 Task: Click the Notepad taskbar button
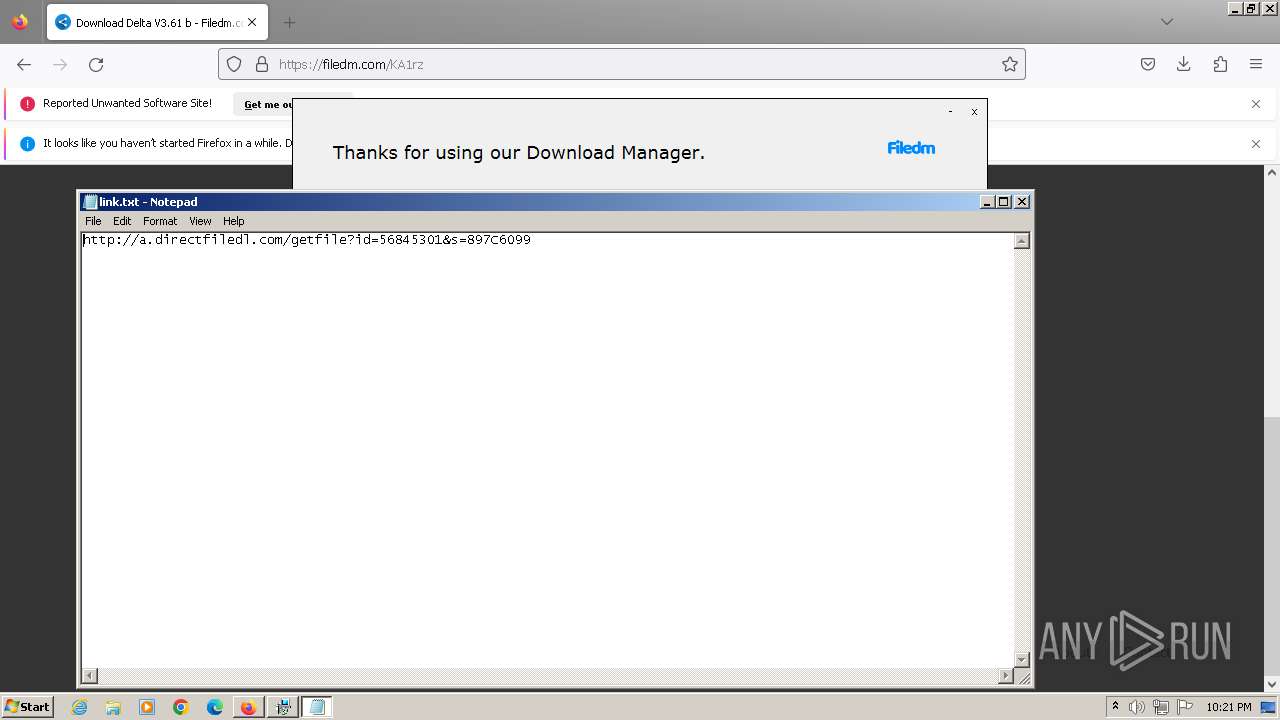click(317, 707)
